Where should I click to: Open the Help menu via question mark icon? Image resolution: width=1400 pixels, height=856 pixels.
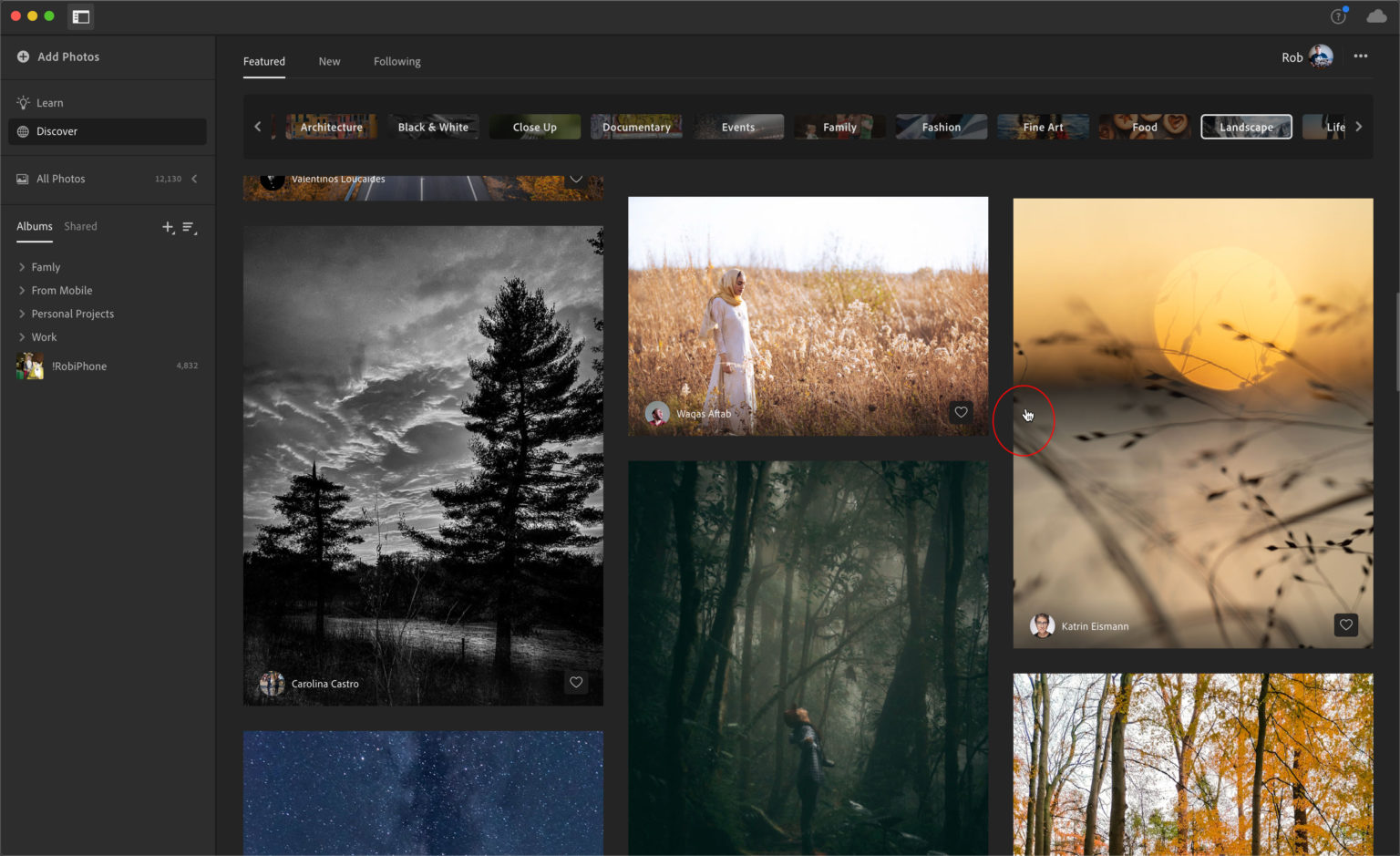[x=1337, y=15]
